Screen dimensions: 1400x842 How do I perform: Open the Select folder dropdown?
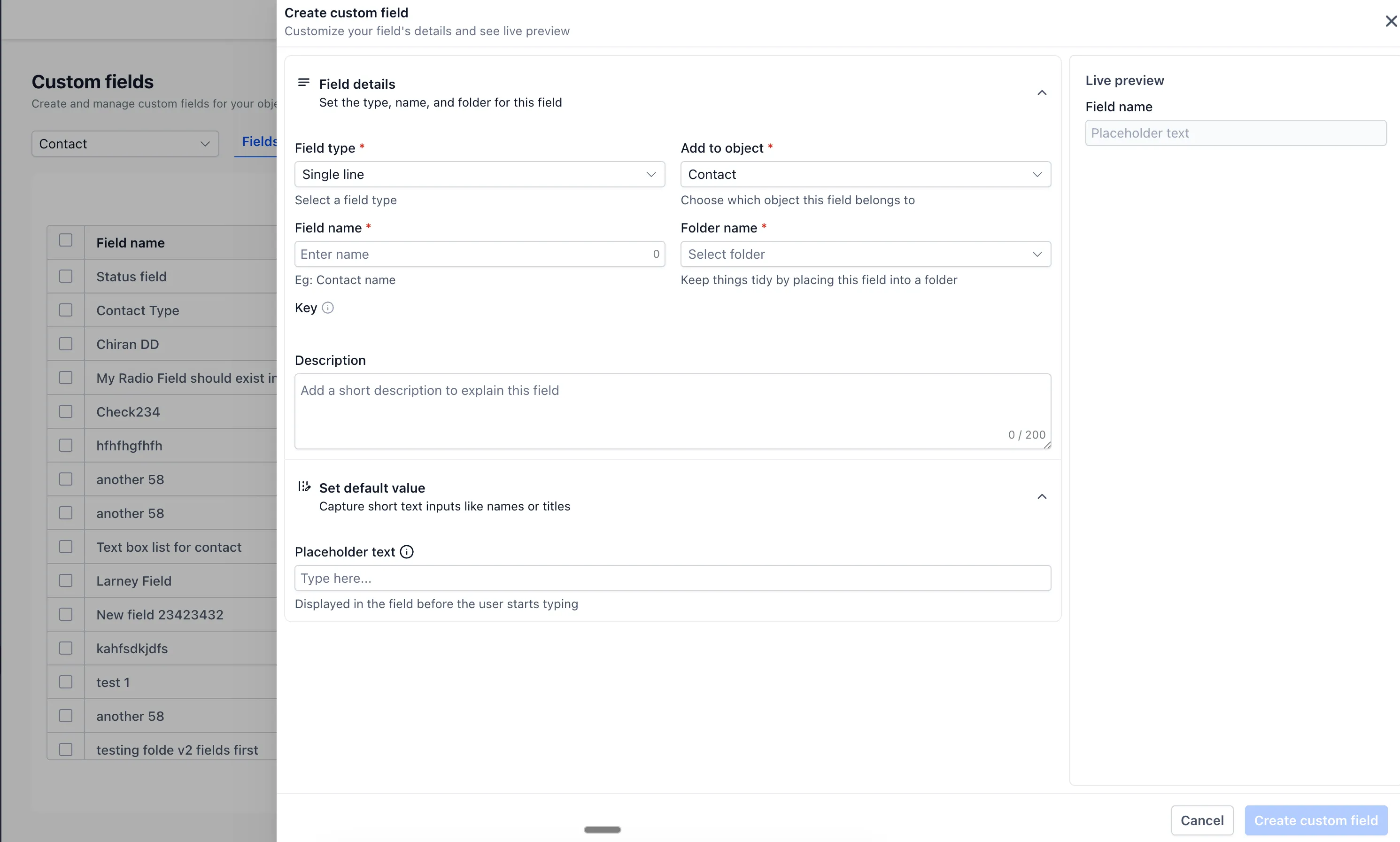click(865, 254)
